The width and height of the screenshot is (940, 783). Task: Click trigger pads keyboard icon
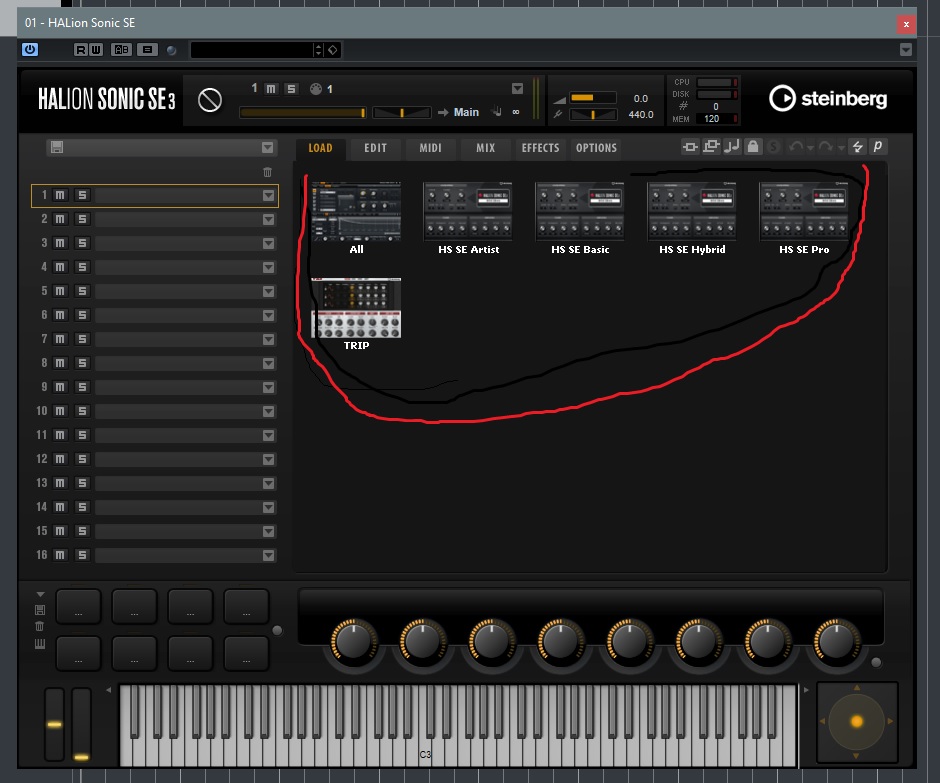coord(40,644)
